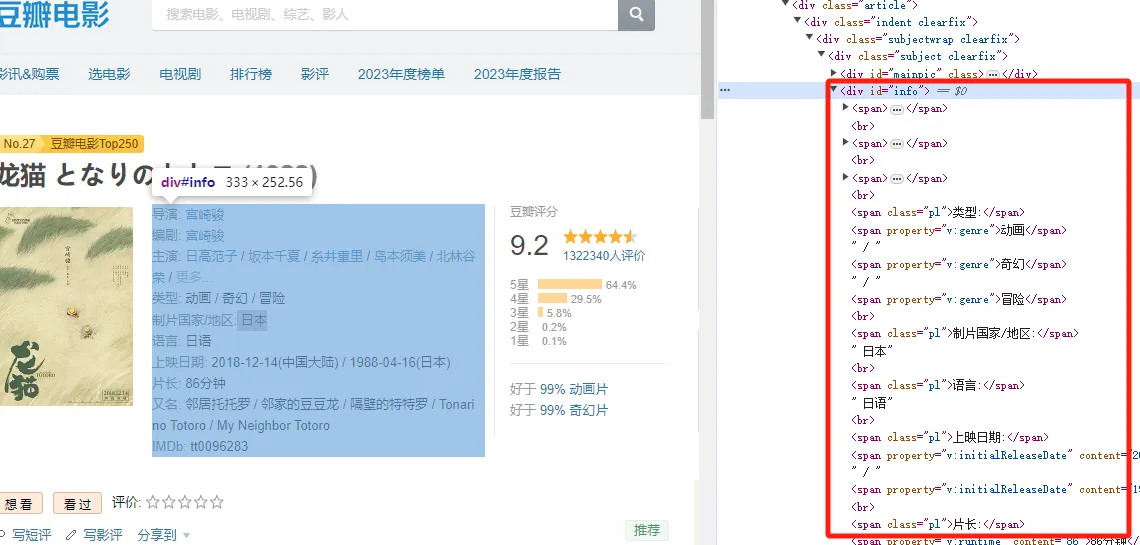The image size is (1140, 545).
Task: Click the 99% 奇幻片 link
Action: pos(574,411)
